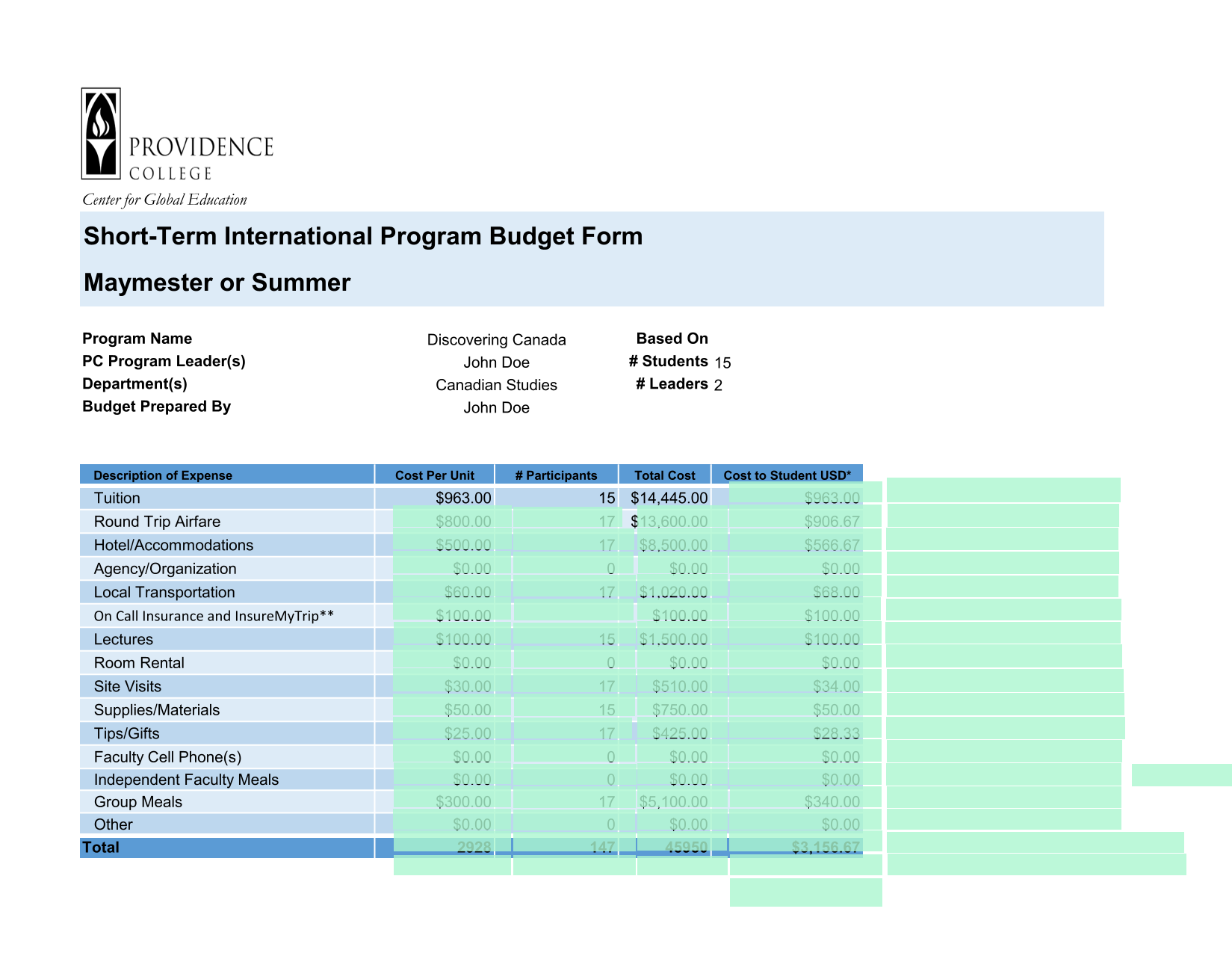Click the 'Description of Expense' column header
Viewport: 1232px width, 953px height.
click(163, 475)
